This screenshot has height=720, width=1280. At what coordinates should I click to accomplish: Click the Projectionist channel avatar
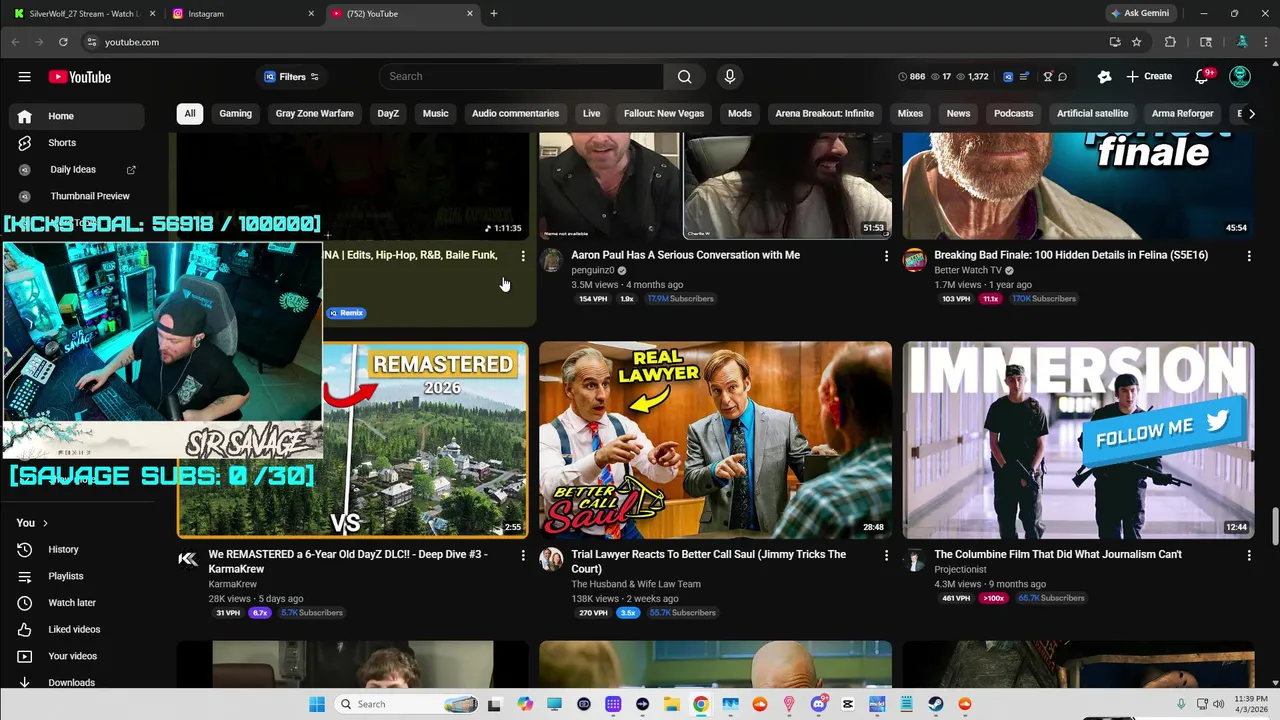pyautogui.click(x=914, y=560)
